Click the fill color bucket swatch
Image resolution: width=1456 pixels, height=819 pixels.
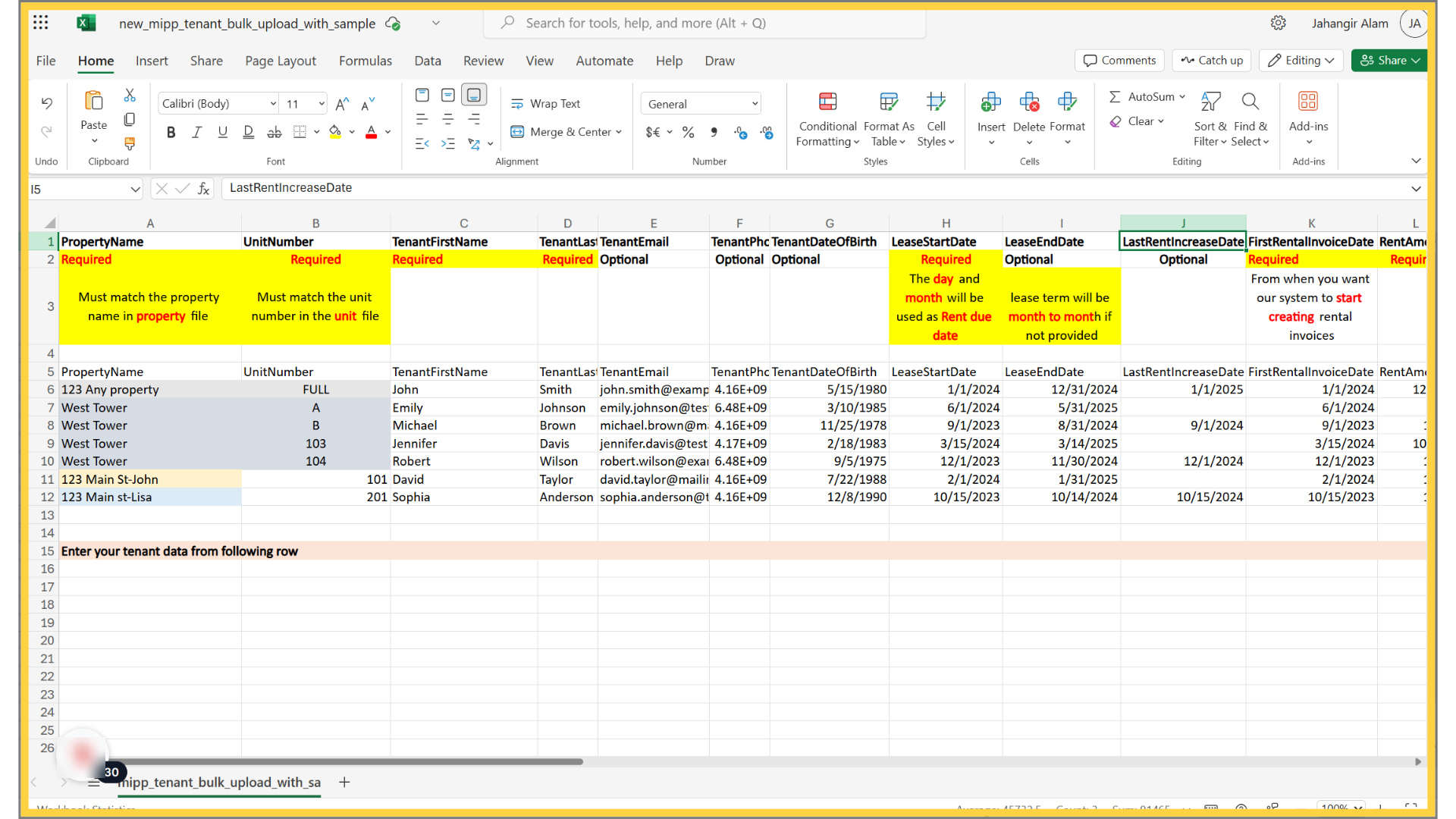pos(335,132)
